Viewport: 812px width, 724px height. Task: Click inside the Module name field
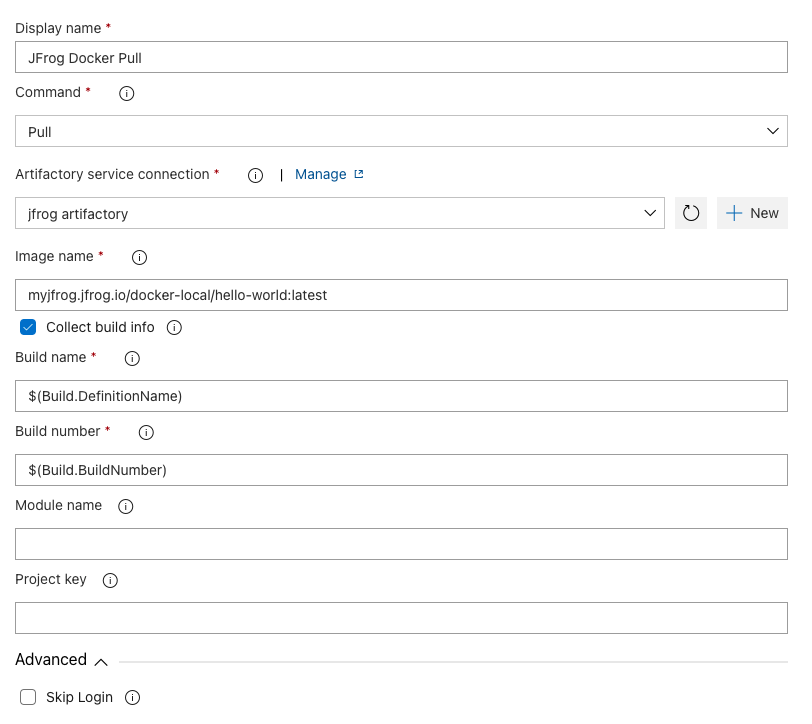tap(400, 543)
